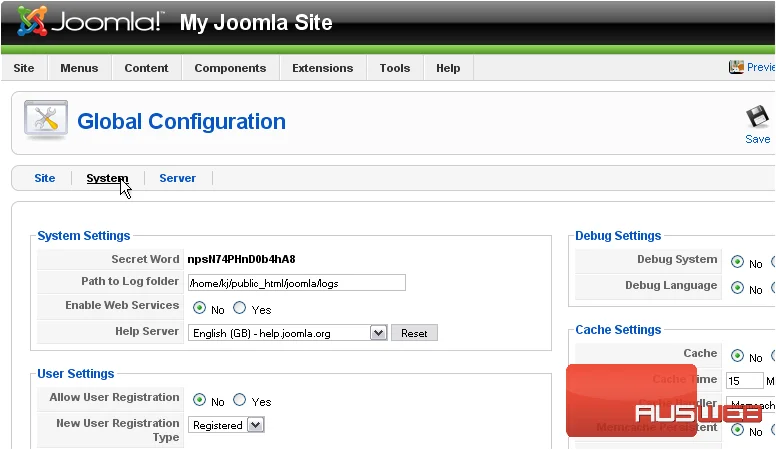Click the Help Server label
Screen dimensions: 776x450
pyautogui.click(x=147, y=331)
